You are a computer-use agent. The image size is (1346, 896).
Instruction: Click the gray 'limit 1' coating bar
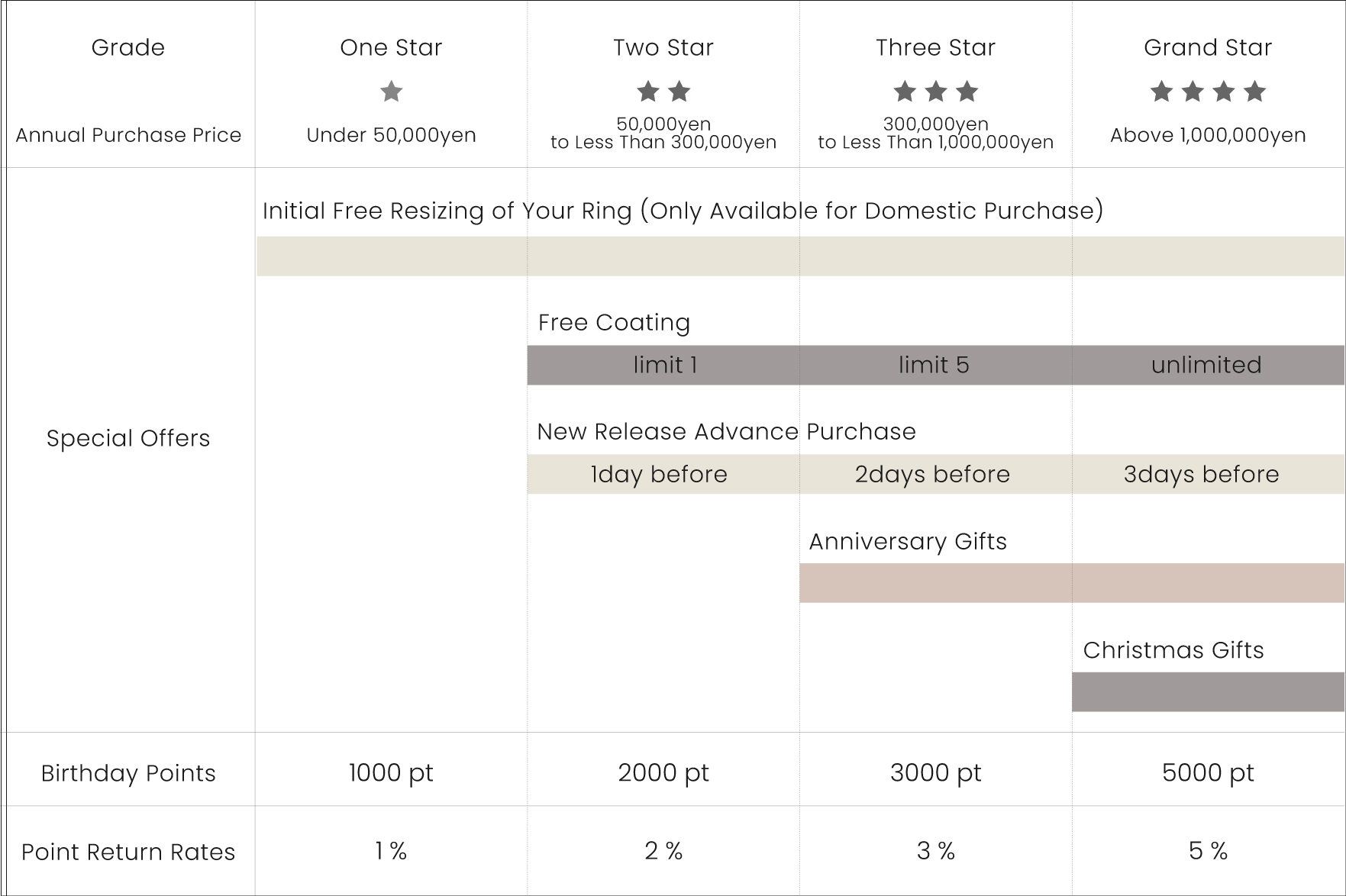[663, 365]
